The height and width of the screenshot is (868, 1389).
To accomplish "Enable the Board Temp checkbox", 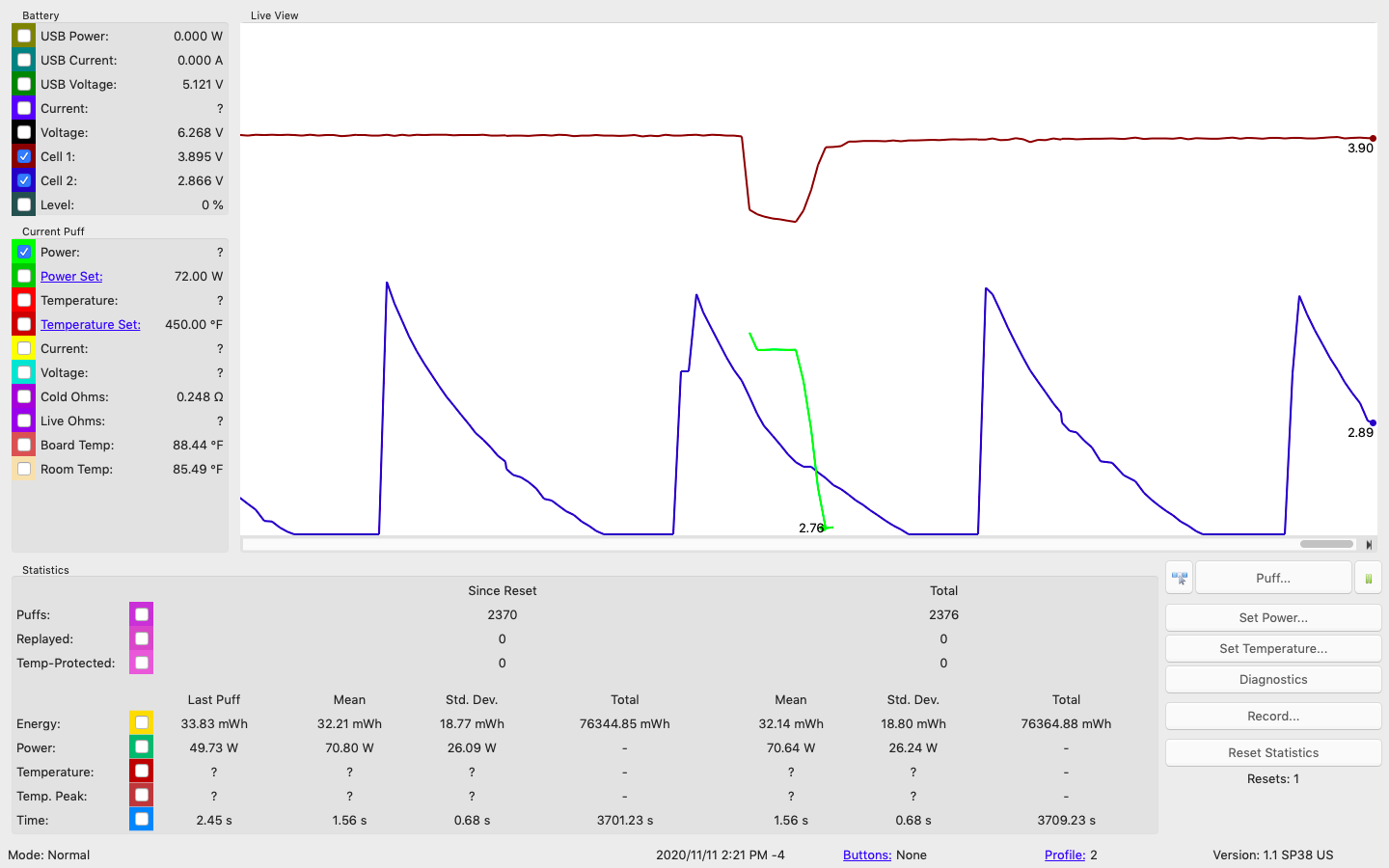I will click(x=24, y=445).
